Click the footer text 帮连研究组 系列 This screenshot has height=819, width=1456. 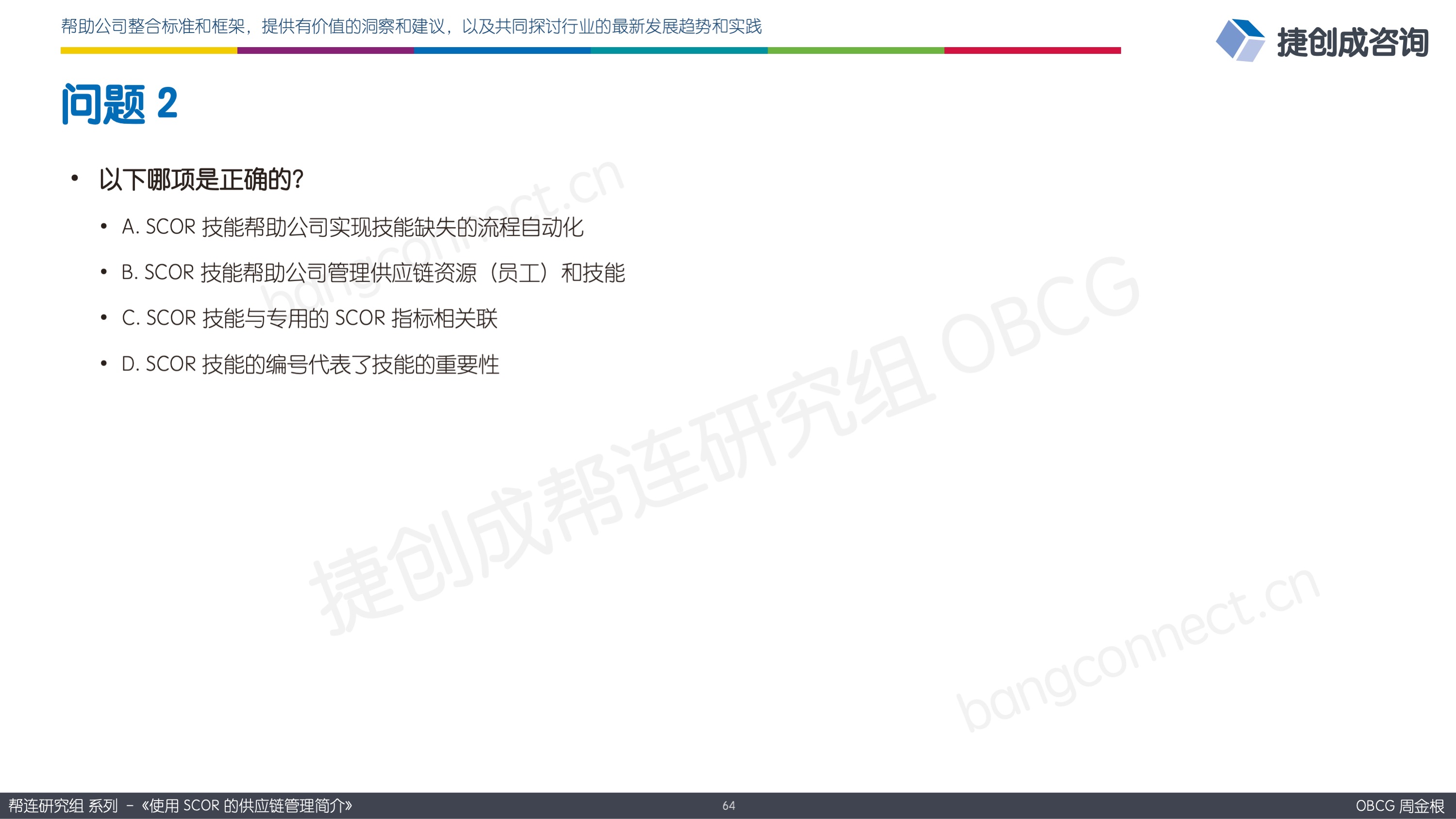click(x=63, y=805)
